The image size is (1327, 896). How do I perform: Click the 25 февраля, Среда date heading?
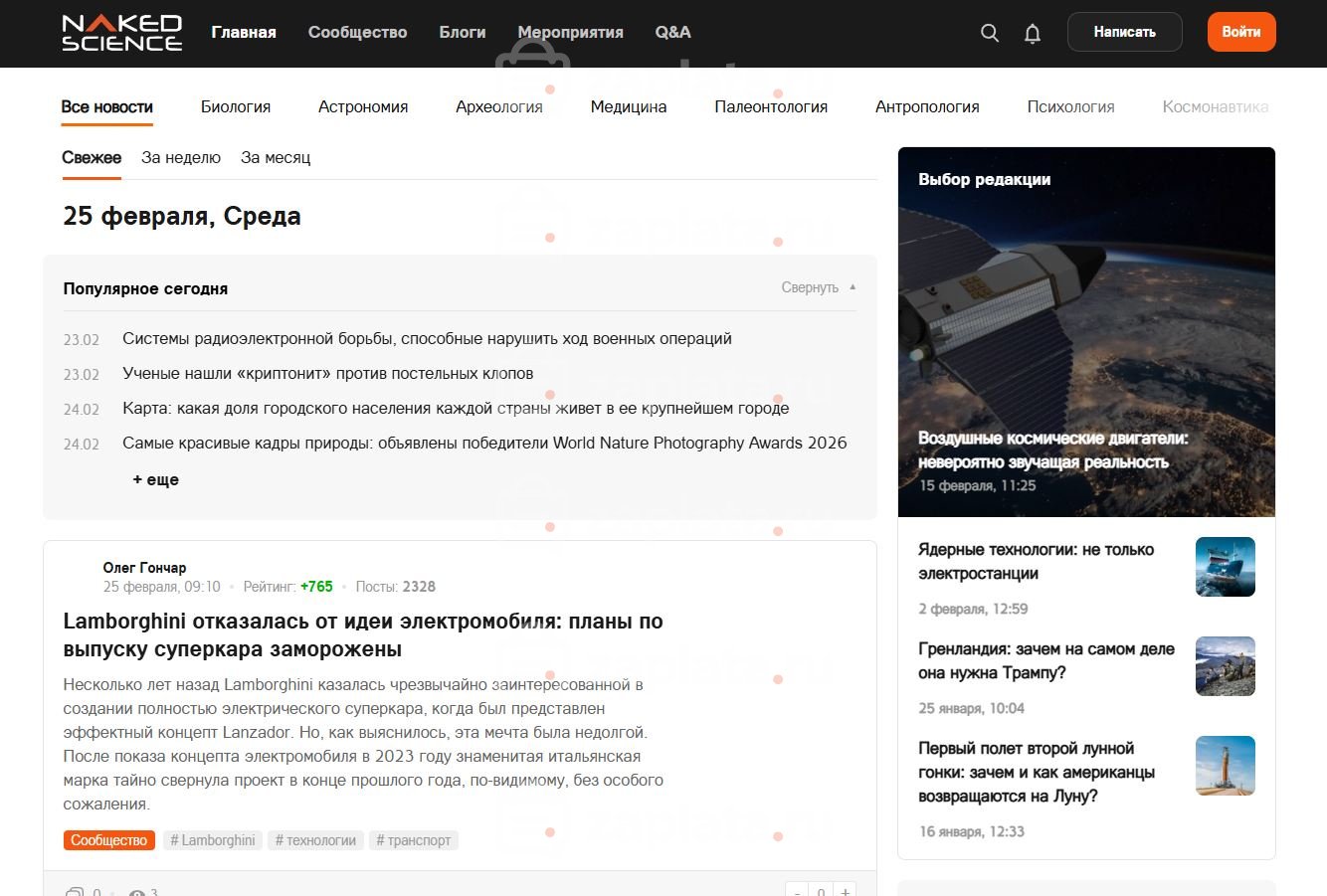pyautogui.click(x=182, y=216)
